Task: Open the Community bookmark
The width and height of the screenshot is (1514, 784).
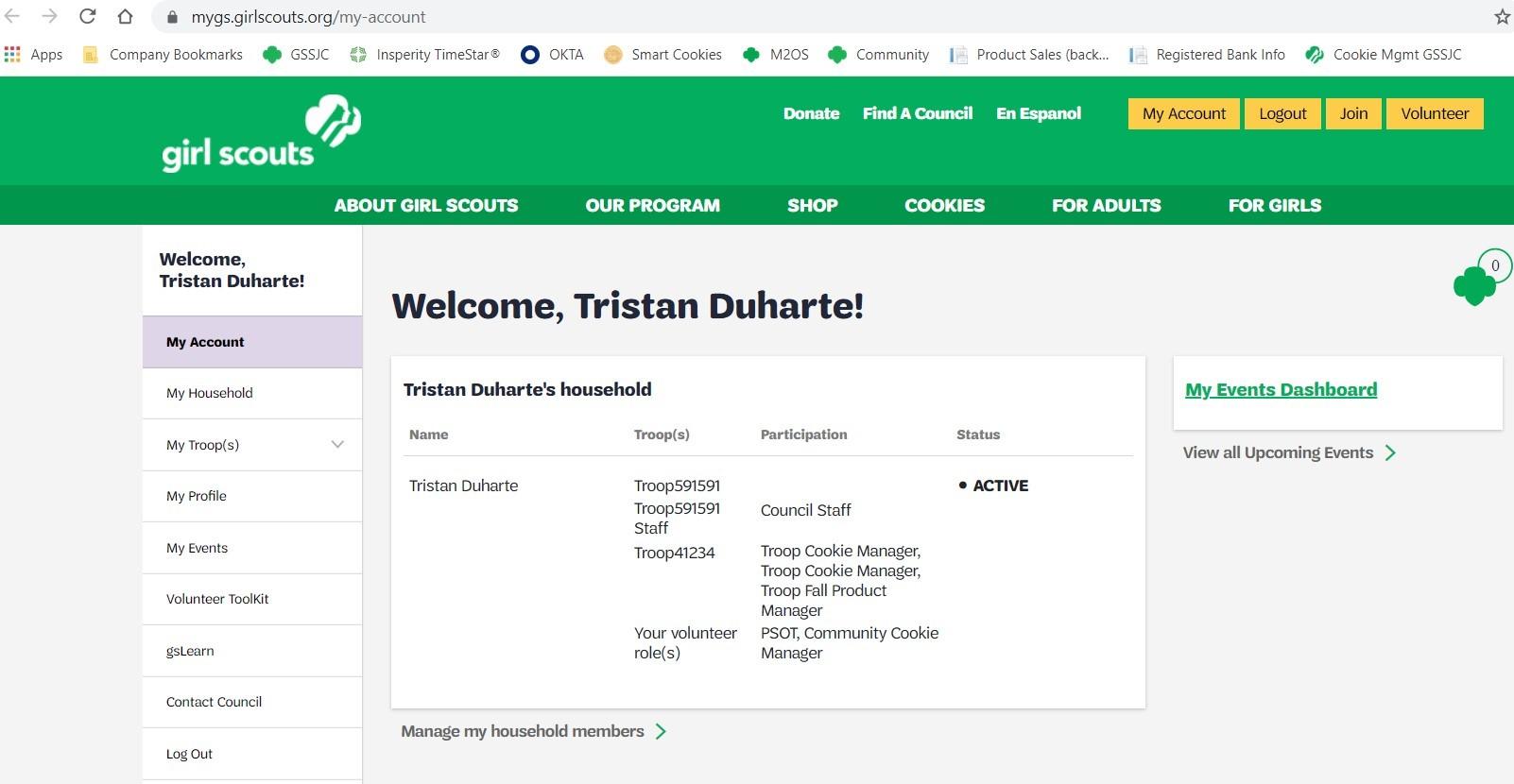Action: pyautogui.click(x=878, y=55)
